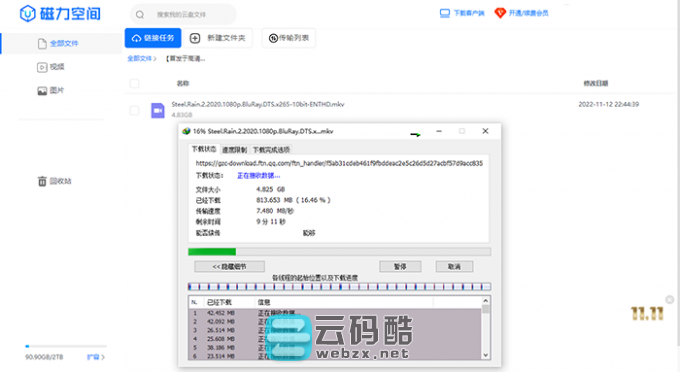
Task: Toggle the select-all checkbox in header
Action: click(x=134, y=83)
